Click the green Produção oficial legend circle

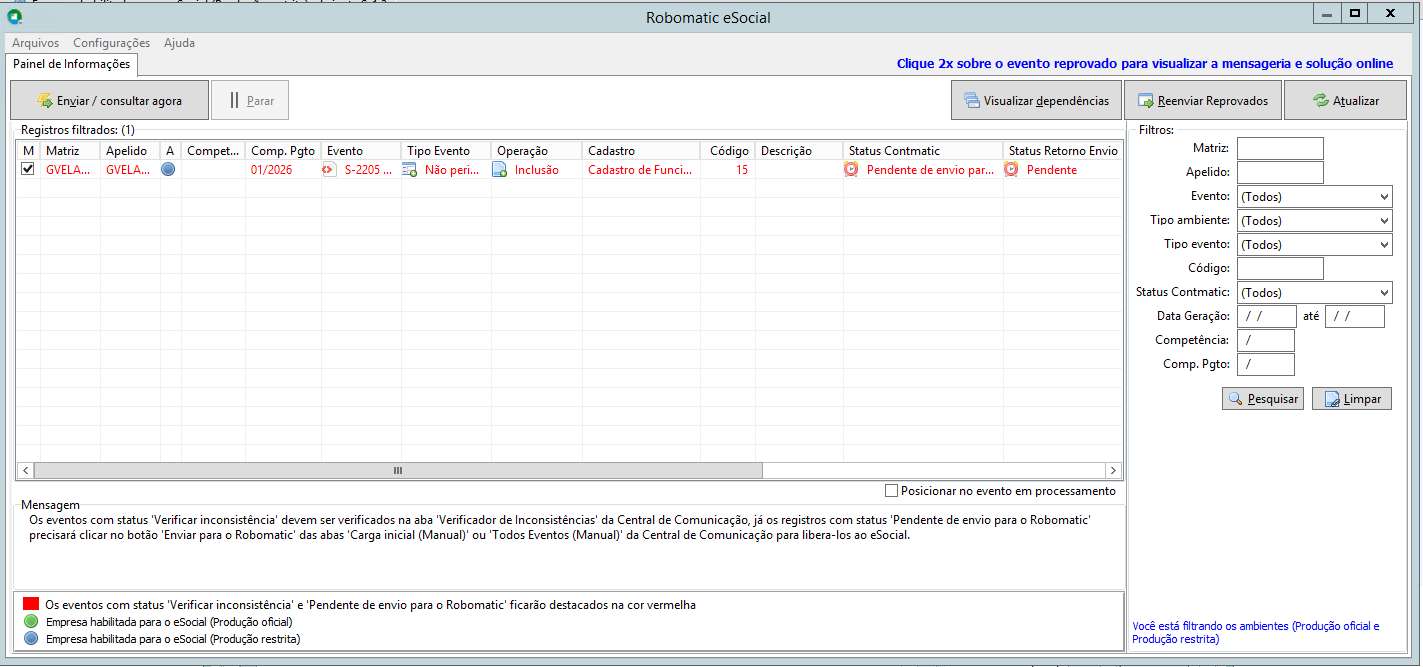click(31, 622)
